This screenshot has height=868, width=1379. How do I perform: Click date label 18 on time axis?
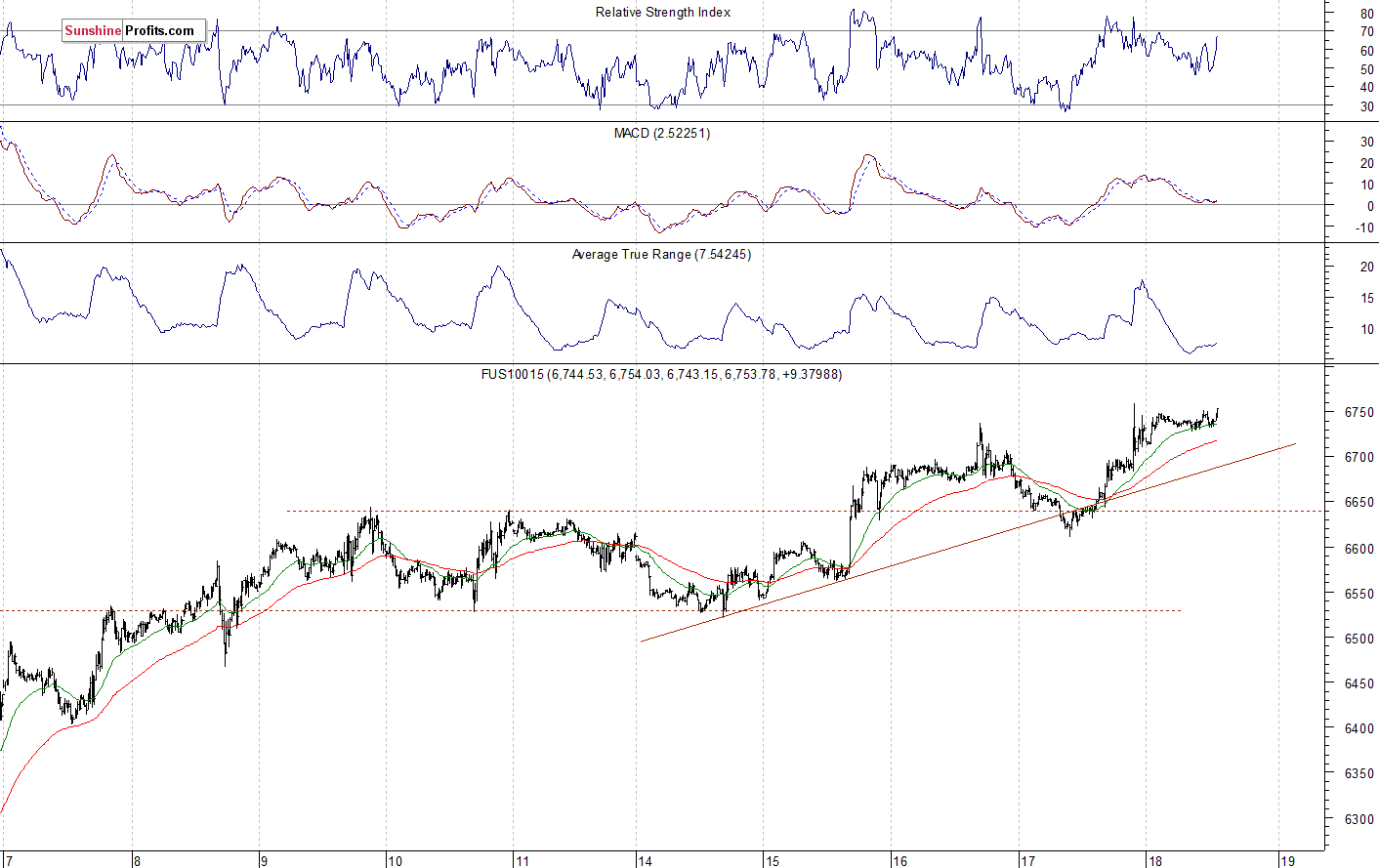[x=1155, y=860]
